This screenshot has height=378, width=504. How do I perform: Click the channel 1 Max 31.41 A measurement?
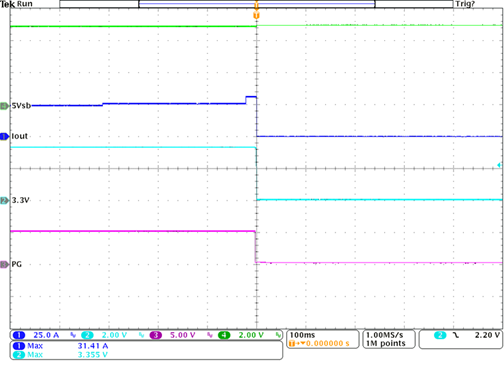point(60,346)
